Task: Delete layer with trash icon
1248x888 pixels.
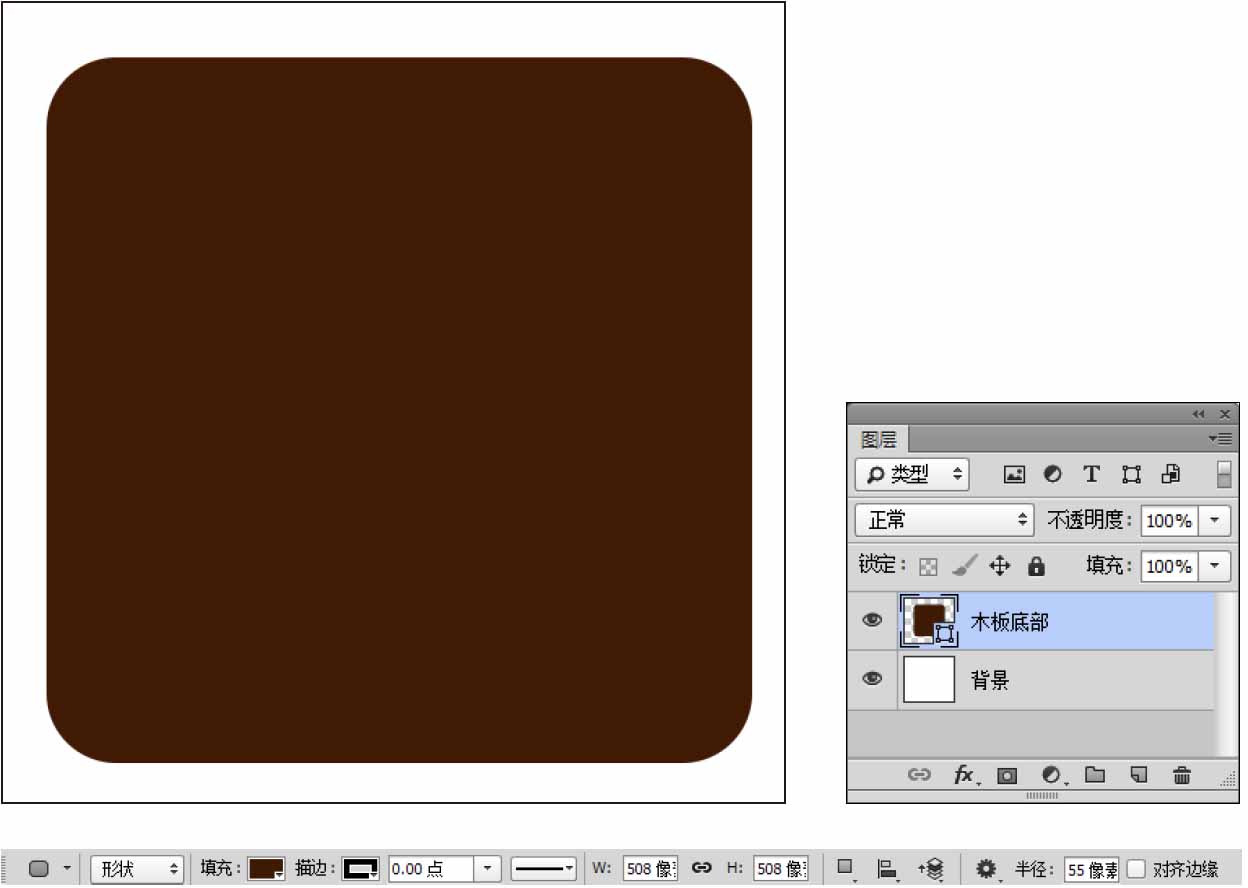Action: click(x=1182, y=775)
